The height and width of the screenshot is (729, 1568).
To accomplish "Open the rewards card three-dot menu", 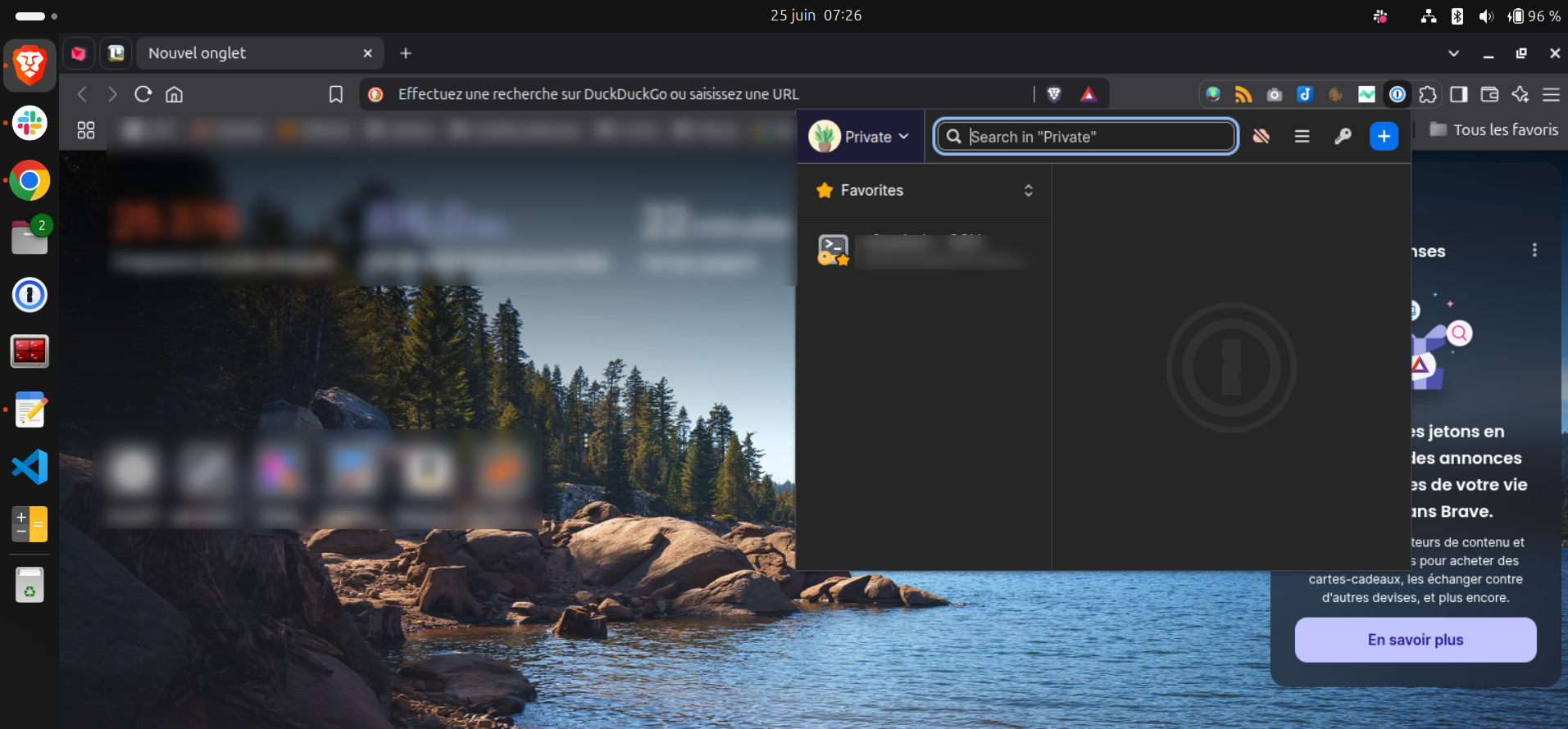I will tap(1534, 250).
